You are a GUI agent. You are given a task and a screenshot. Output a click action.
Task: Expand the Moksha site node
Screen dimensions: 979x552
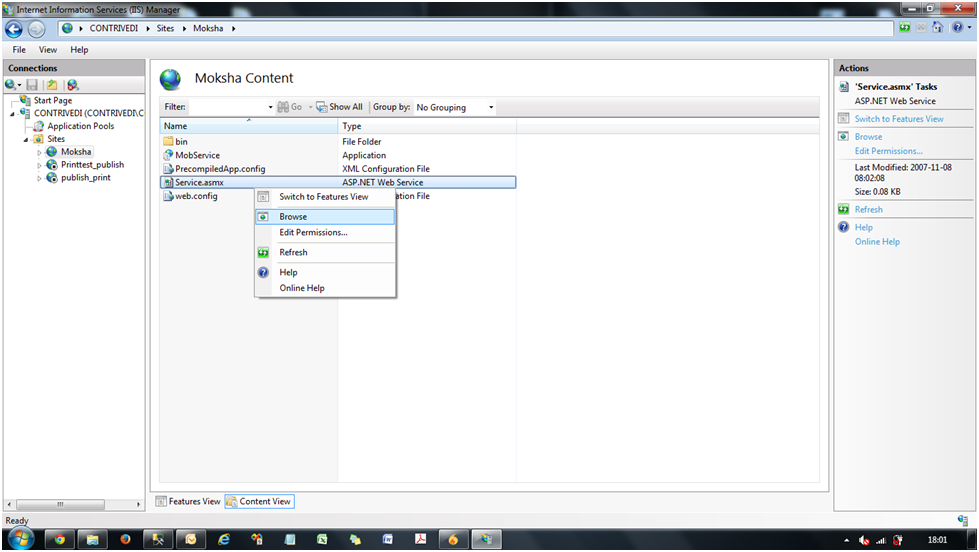pyautogui.click(x=39, y=152)
